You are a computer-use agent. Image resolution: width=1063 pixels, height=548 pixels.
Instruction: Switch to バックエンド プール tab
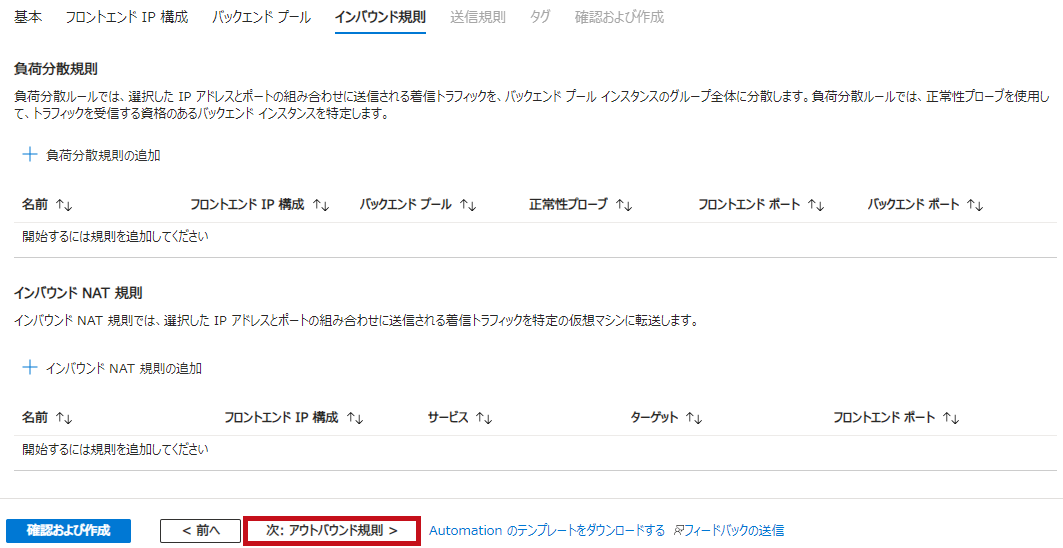(x=261, y=17)
